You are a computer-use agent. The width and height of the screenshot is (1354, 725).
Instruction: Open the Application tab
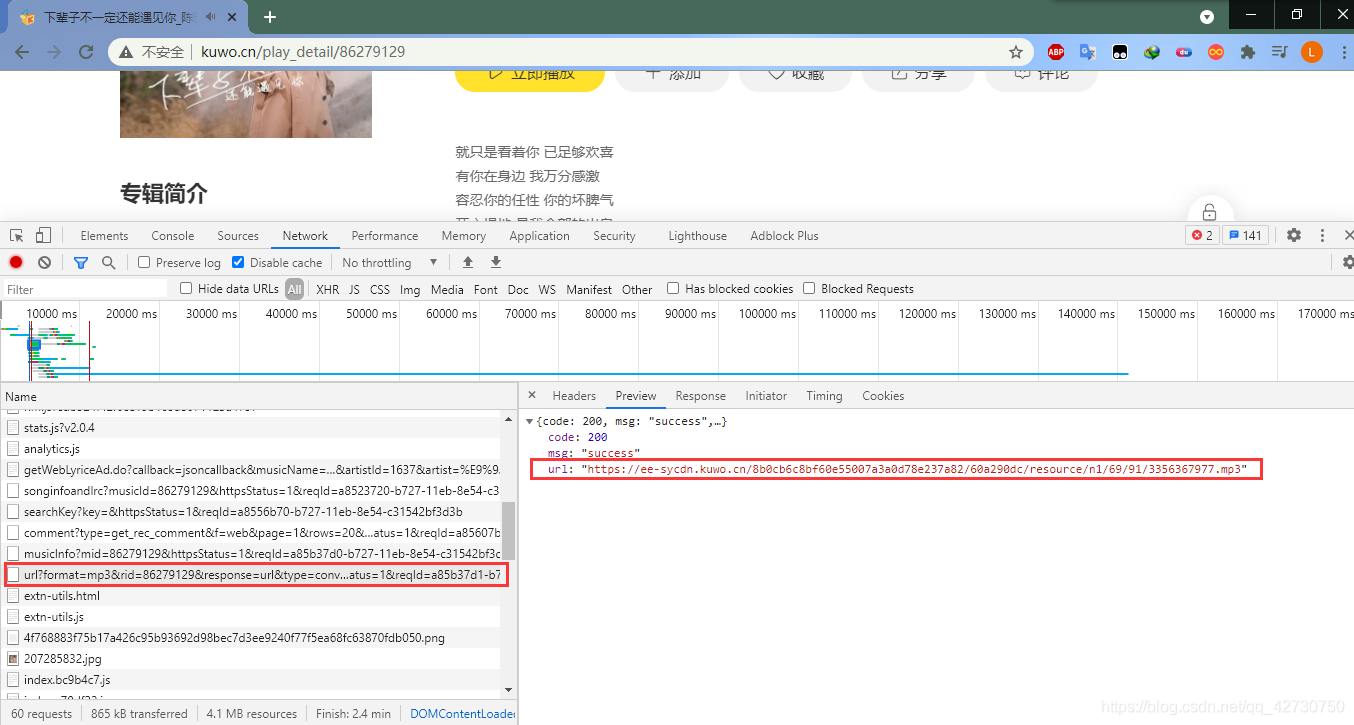pyautogui.click(x=539, y=235)
